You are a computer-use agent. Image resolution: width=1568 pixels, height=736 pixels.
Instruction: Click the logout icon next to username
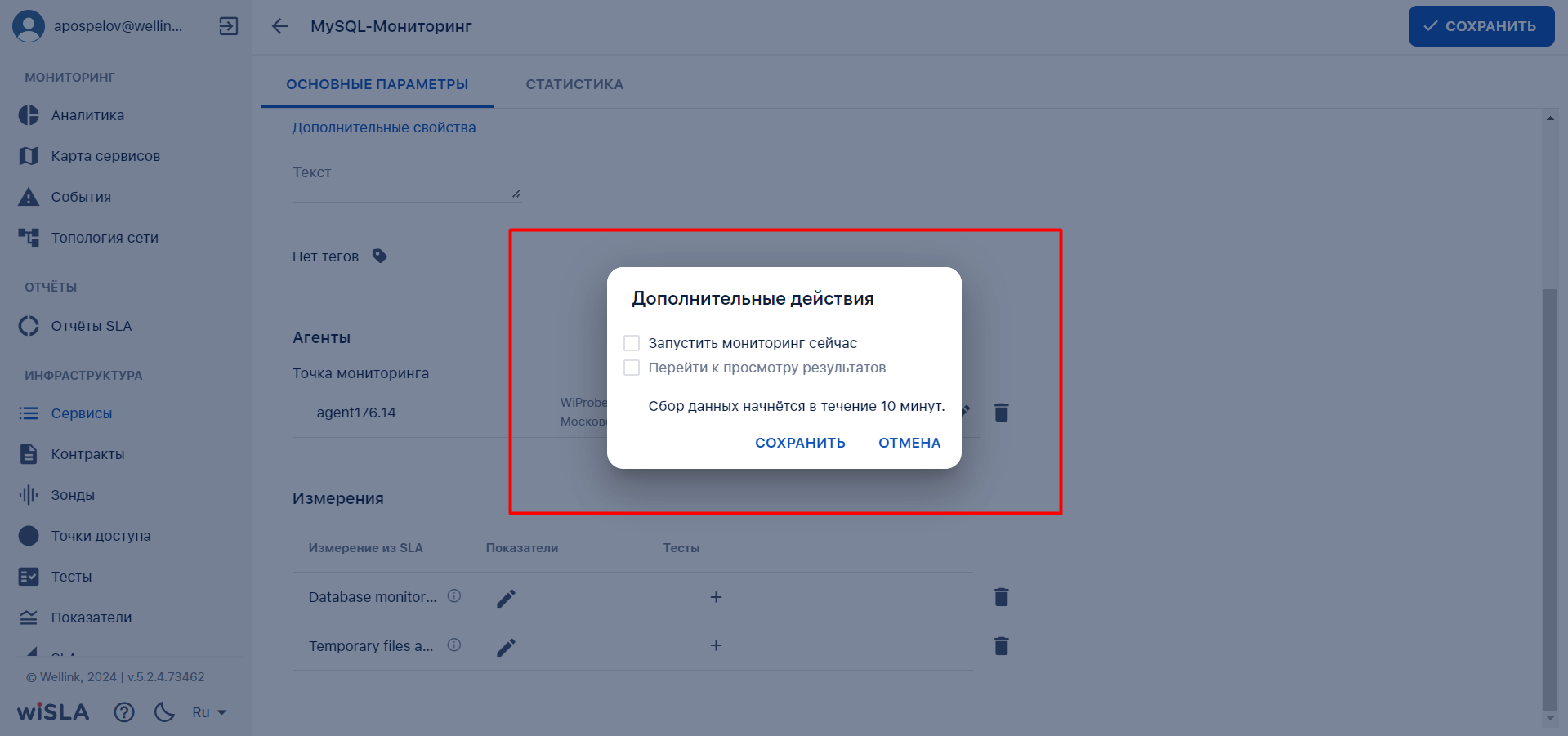click(229, 26)
